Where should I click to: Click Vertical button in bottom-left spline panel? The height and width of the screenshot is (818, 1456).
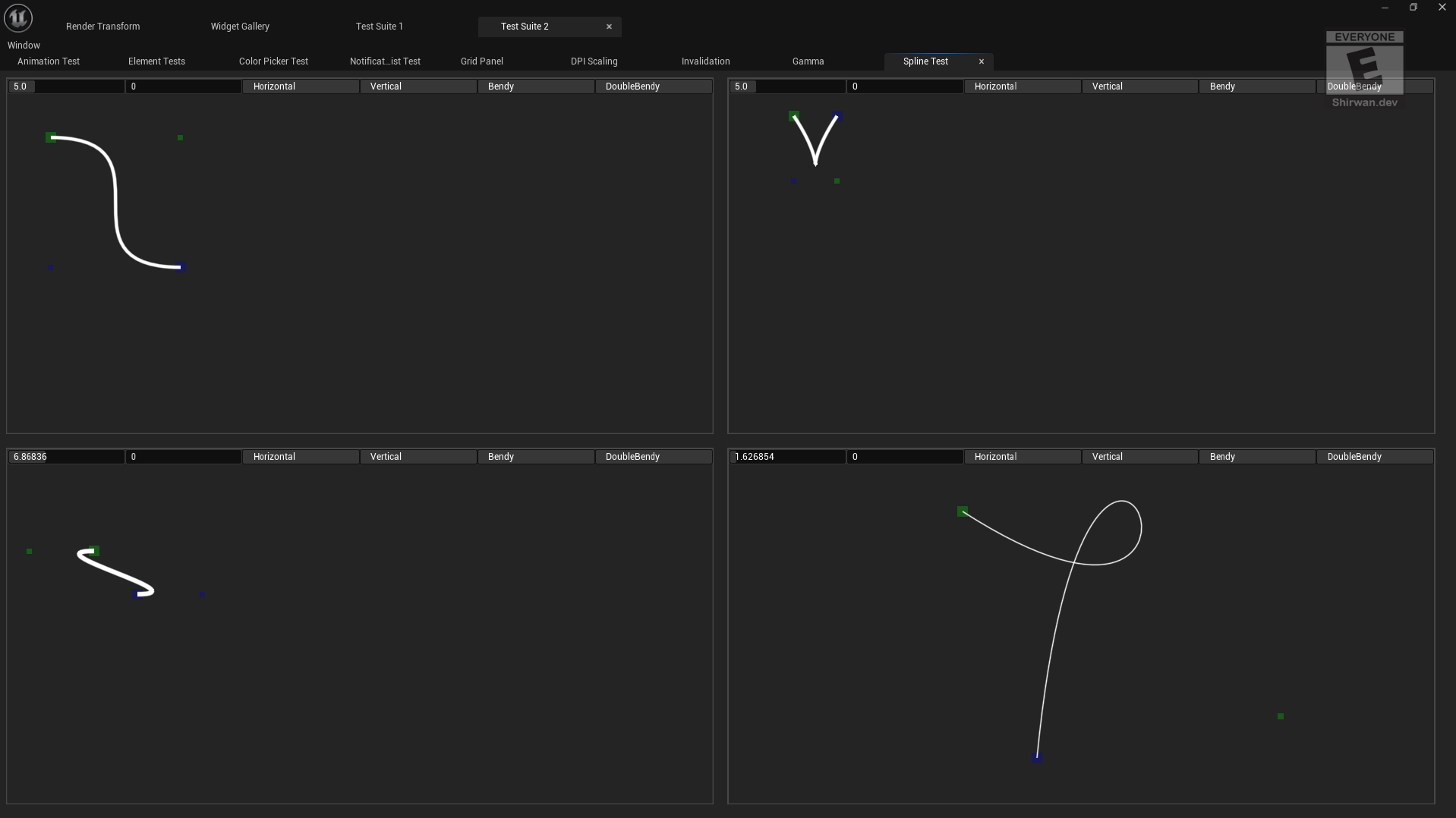coord(418,457)
